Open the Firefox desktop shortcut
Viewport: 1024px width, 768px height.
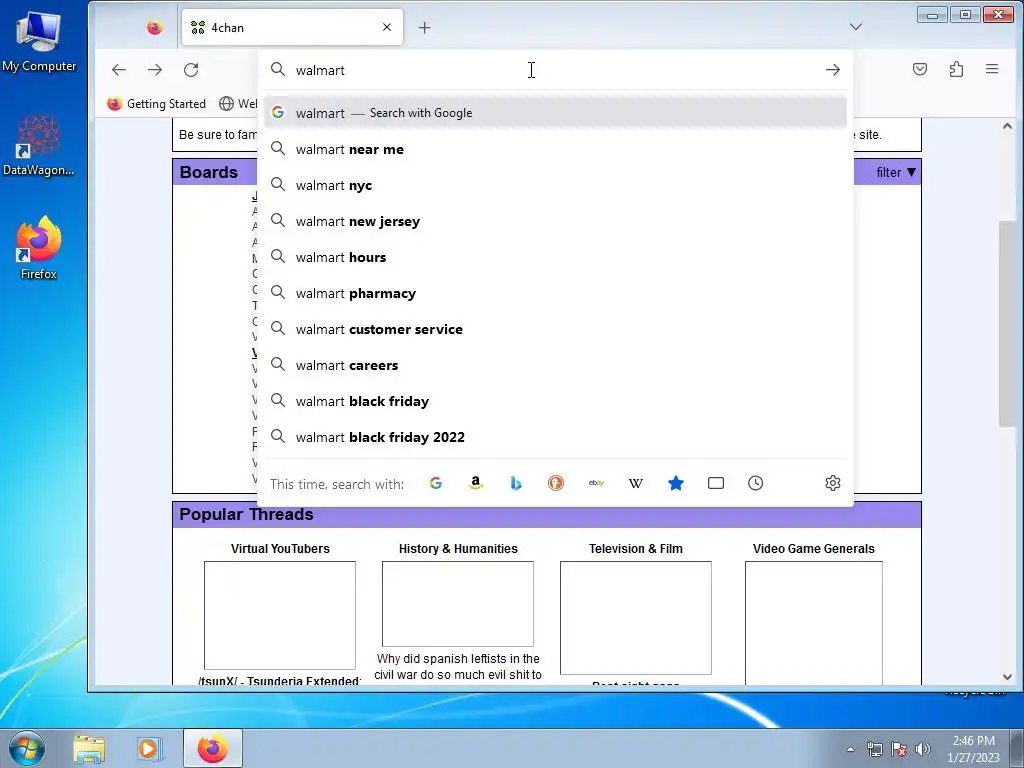coord(39,249)
